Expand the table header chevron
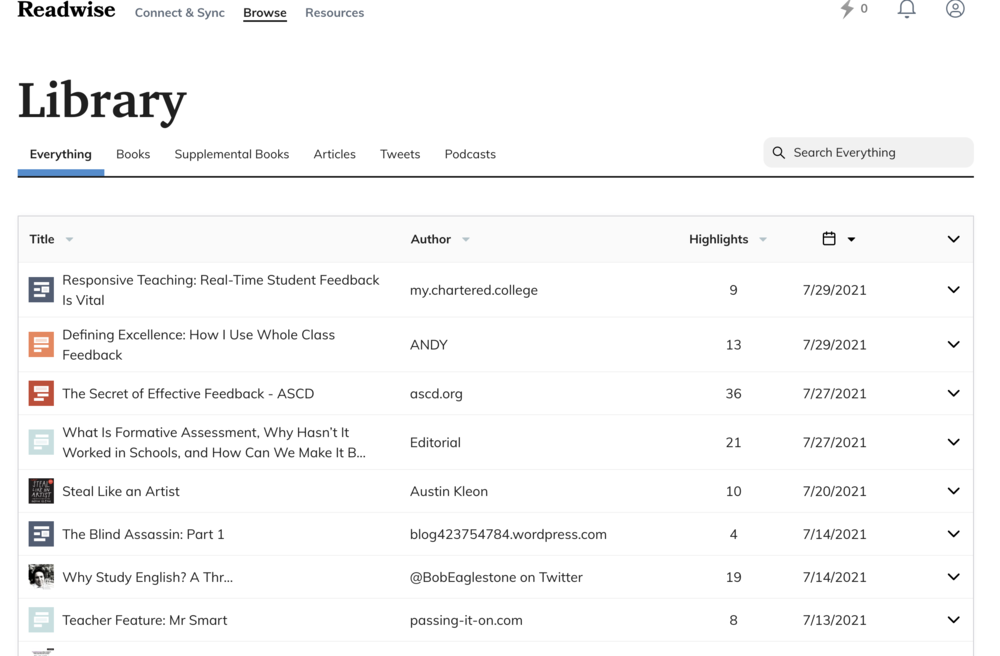Screen dimensions: 1000x656 click(953, 239)
